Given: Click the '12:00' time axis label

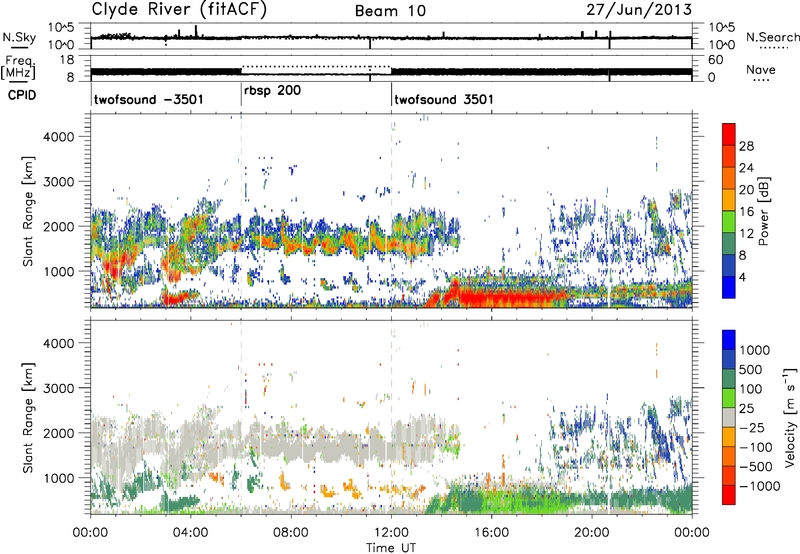Looking at the screenshot, I should point(391,533).
